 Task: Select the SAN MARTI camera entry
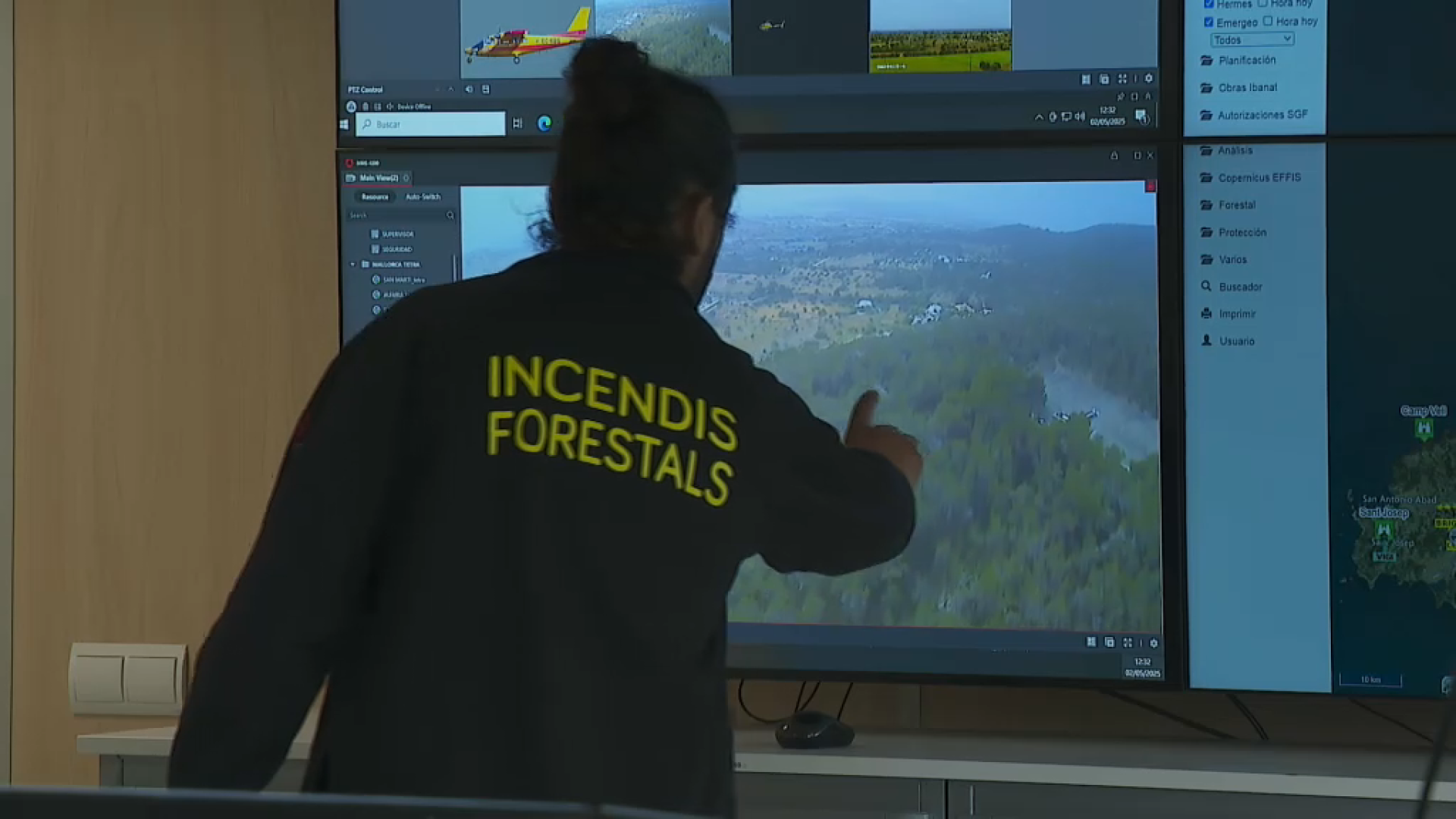398,280
